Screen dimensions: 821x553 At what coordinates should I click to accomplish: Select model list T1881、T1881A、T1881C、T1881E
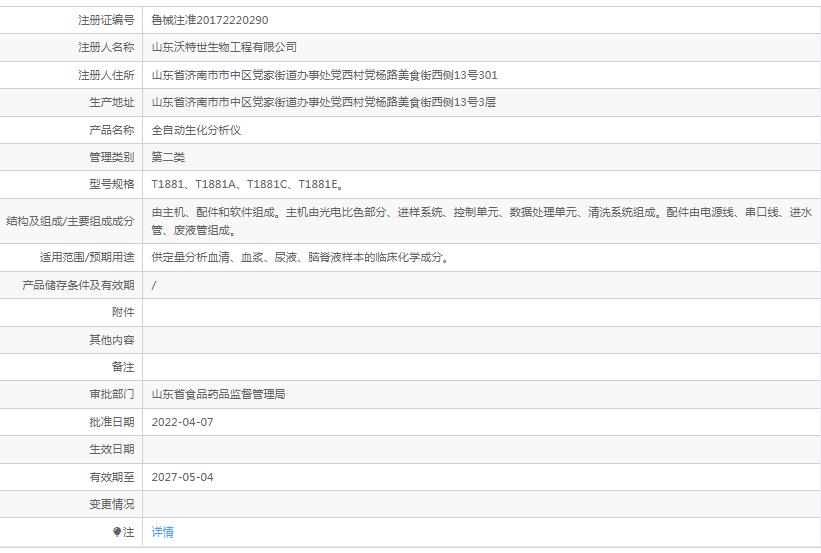[248, 184]
